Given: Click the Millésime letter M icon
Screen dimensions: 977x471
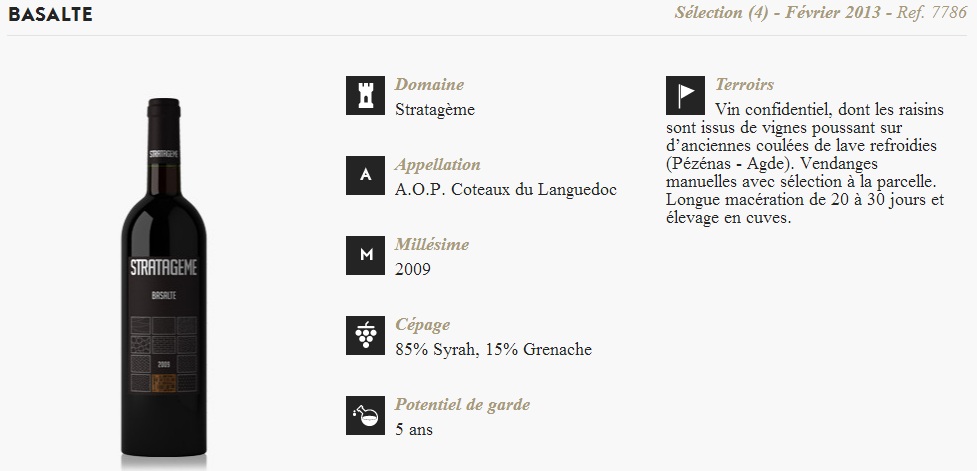Looking at the screenshot, I should tap(365, 255).
